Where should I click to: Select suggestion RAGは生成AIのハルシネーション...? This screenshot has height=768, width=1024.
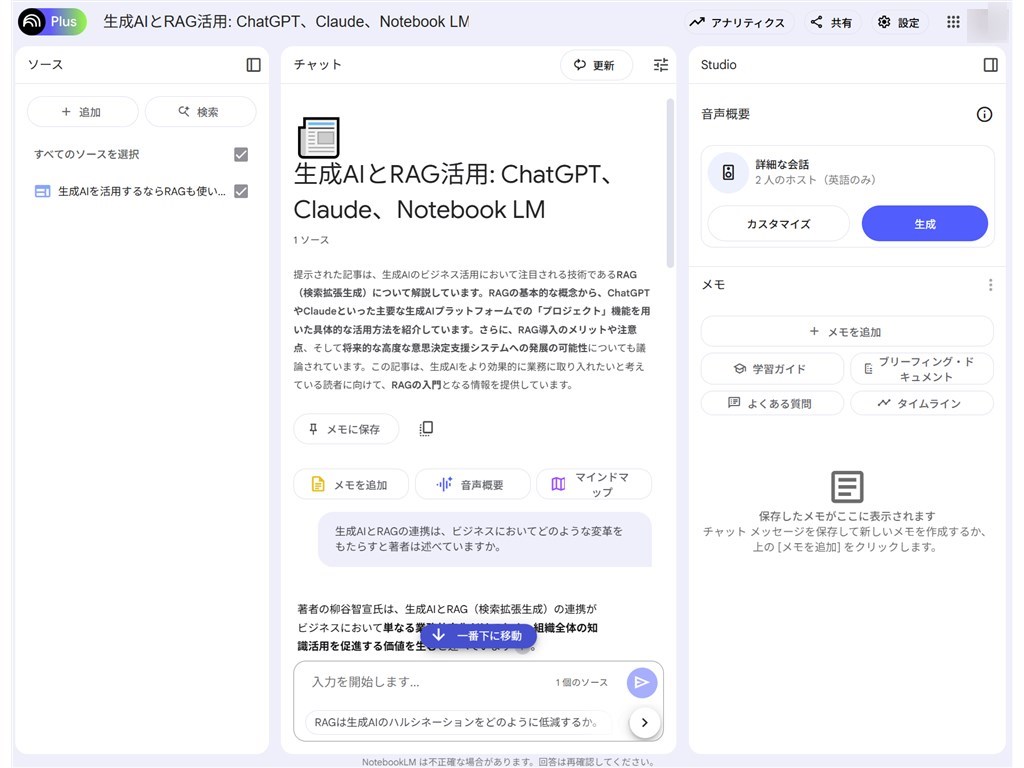(x=457, y=722)
